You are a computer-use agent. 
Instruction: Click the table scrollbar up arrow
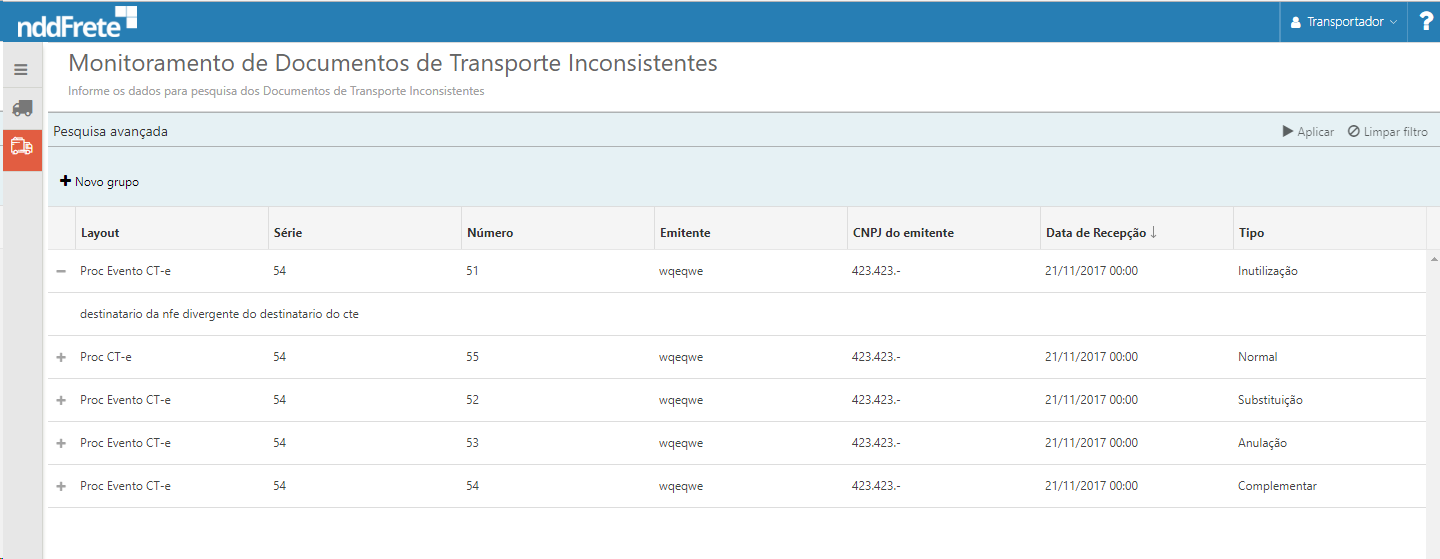point(1431,258)
